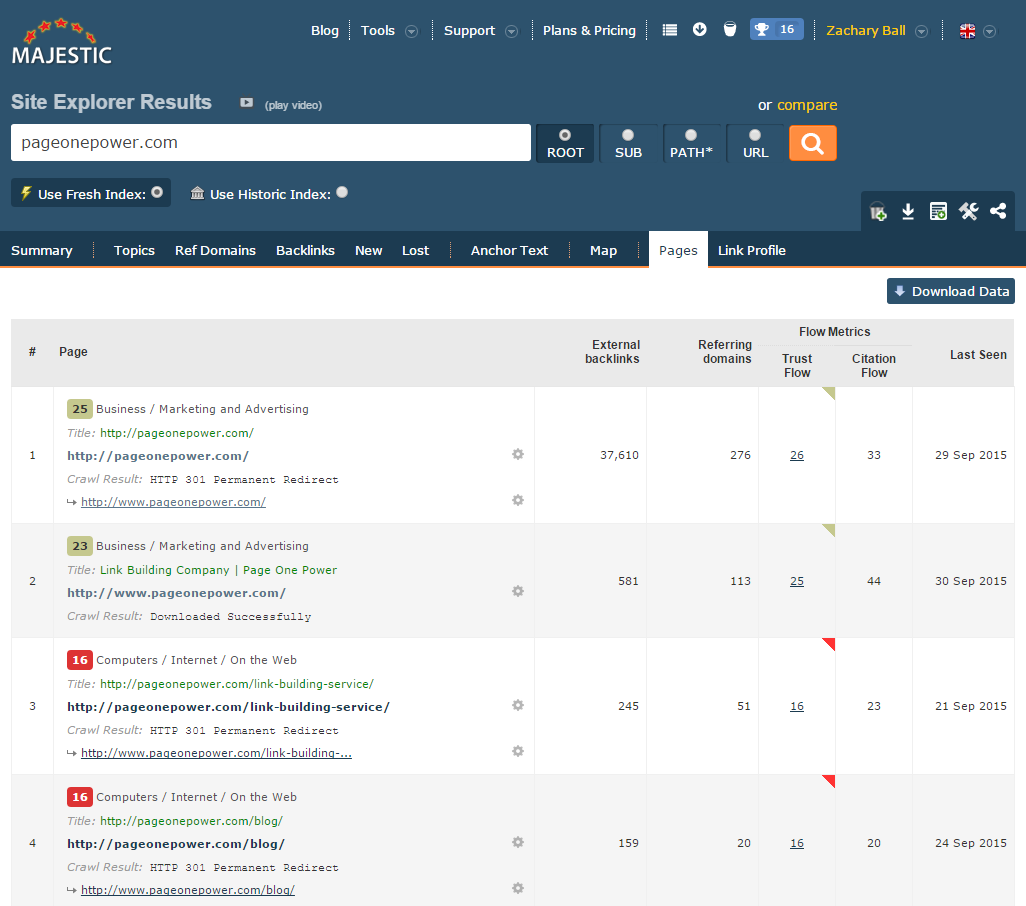Viewport: 1026px width, 906px height.
Task: Switch to the Backlinks tab
Action: point(305,250)
